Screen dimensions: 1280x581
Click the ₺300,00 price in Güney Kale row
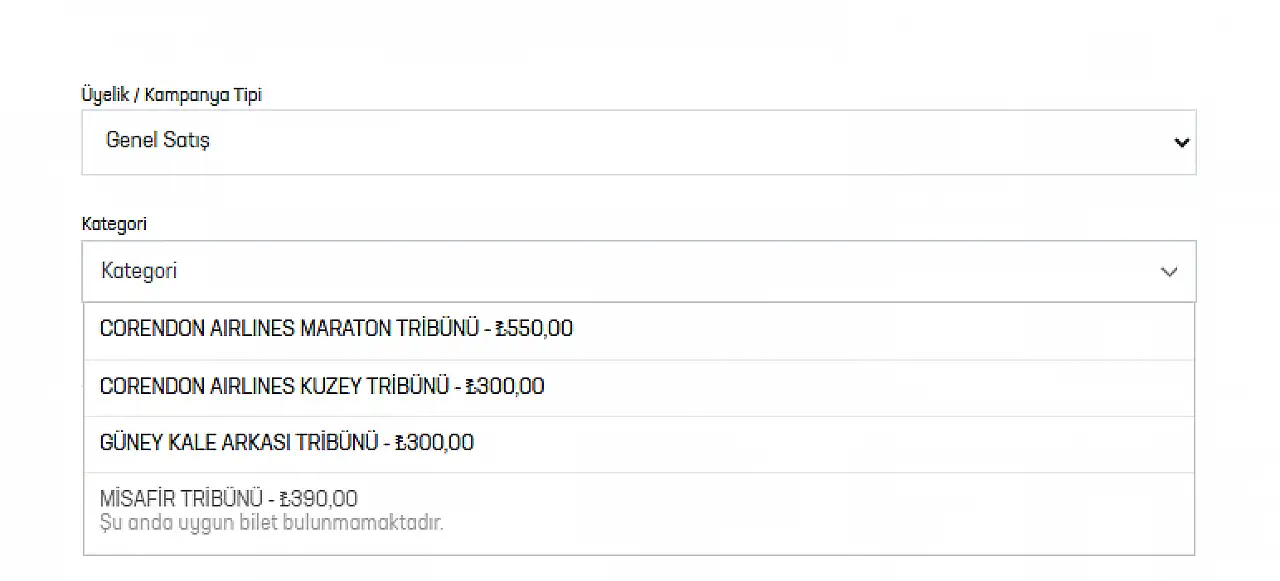tap(435, 443)
